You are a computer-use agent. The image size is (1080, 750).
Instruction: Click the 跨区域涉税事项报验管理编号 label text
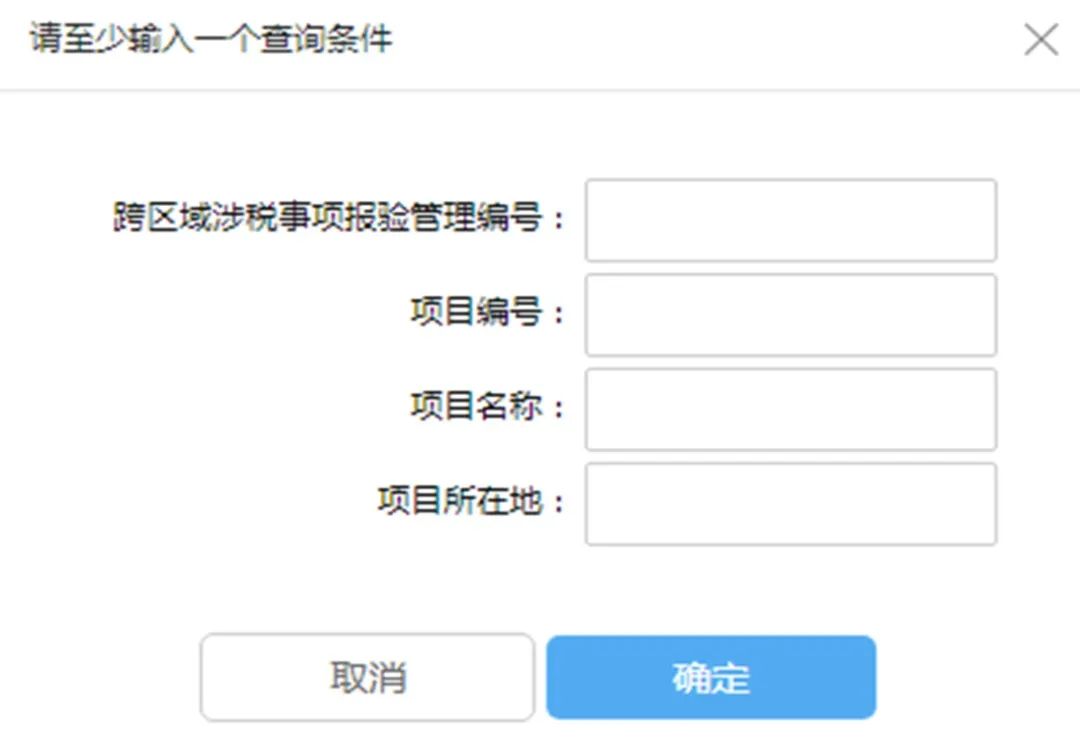(x=328, y=218)
